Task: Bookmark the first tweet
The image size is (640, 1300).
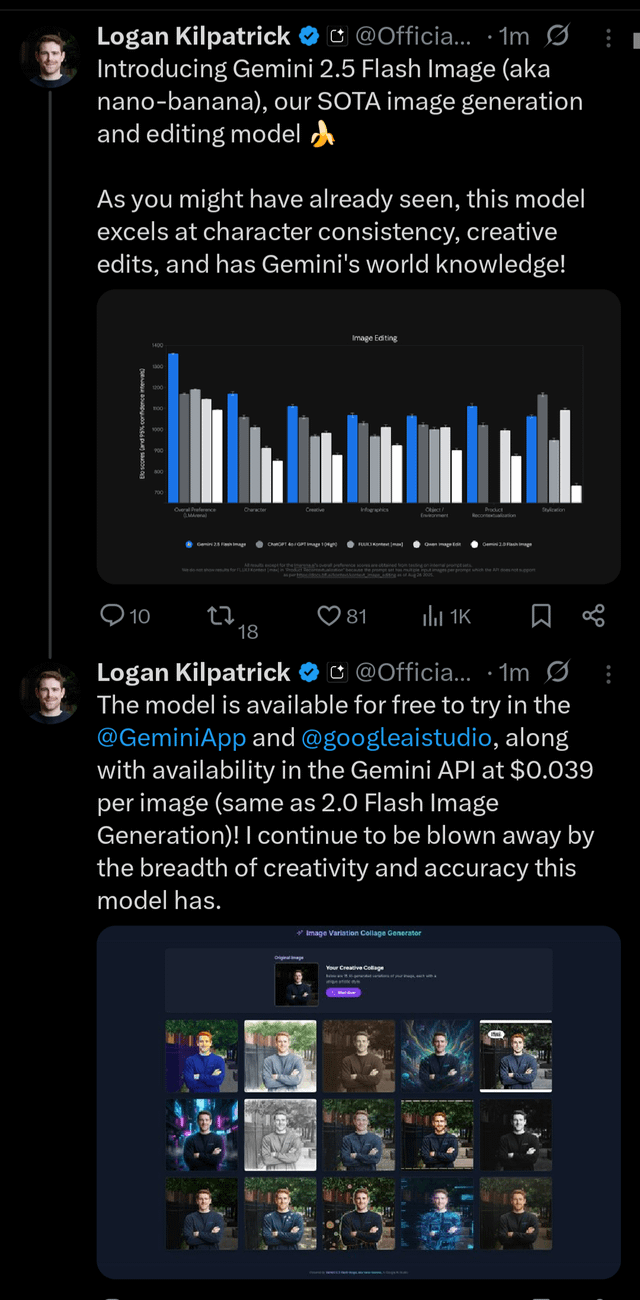Action: 541,616
